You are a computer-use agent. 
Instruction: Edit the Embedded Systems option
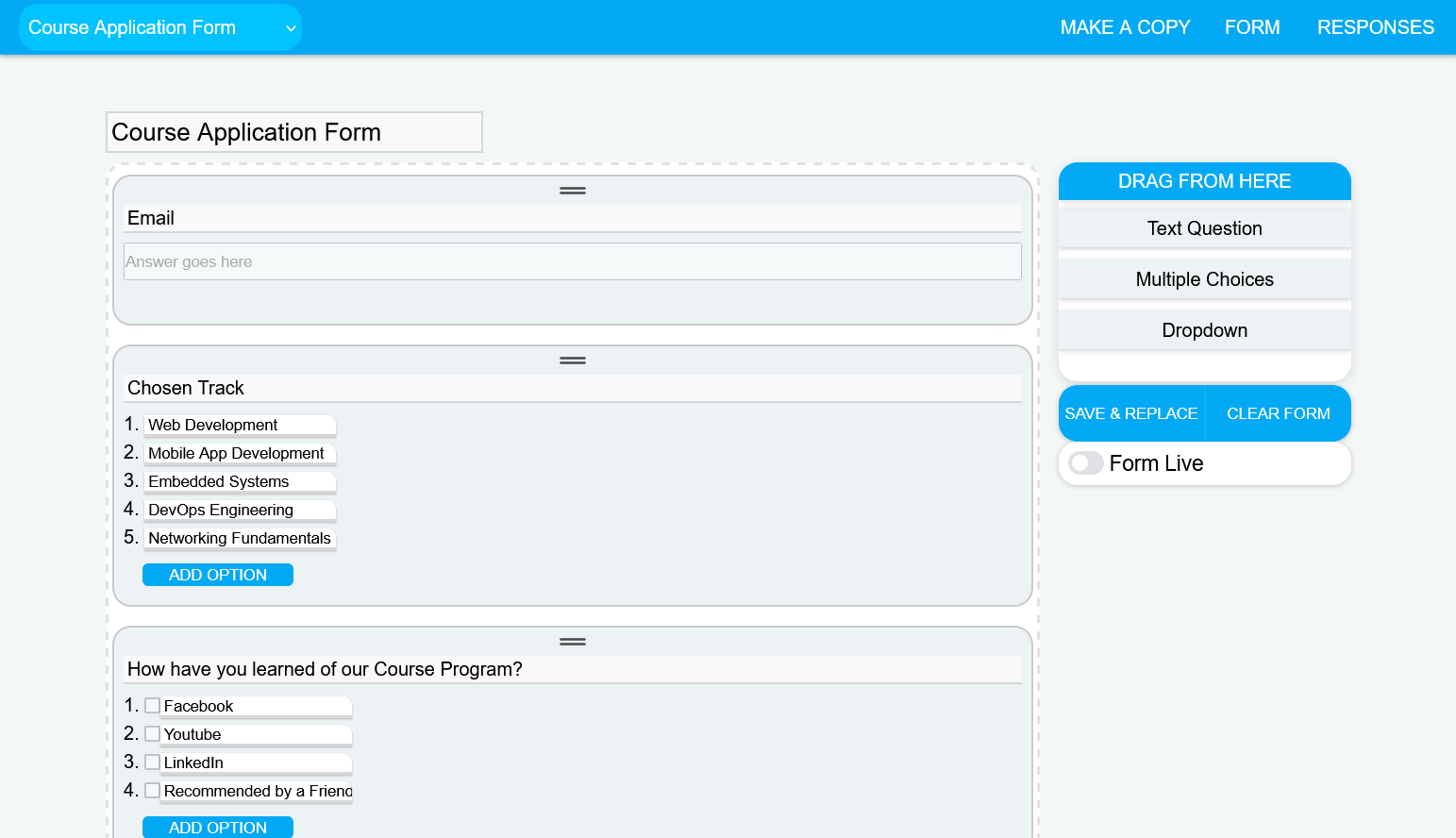(240, 482)
